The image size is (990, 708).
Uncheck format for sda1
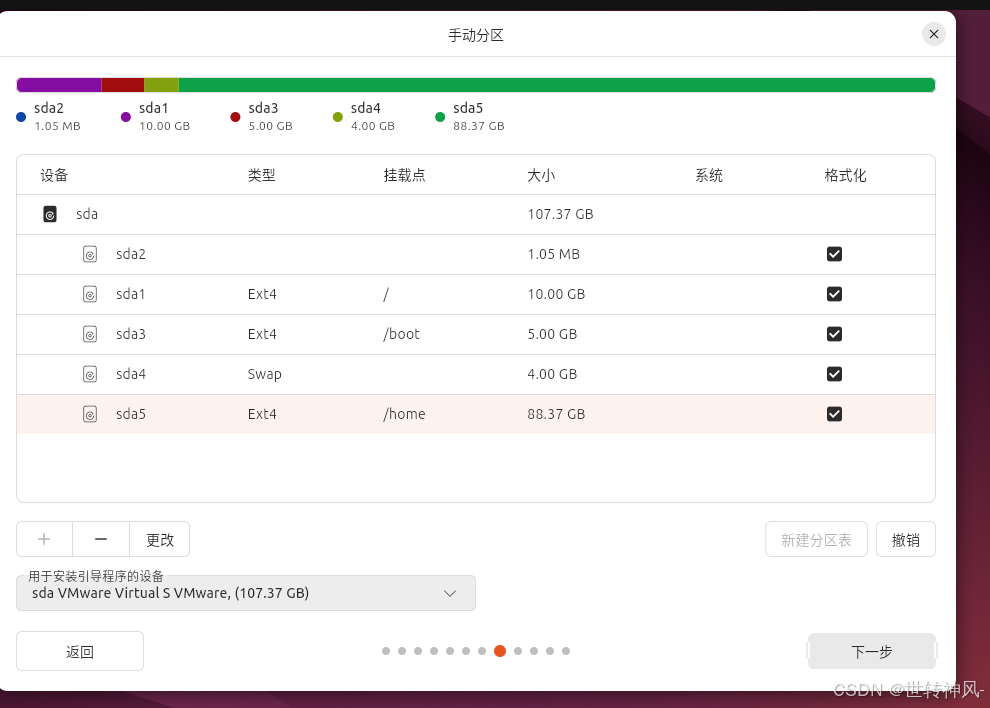pos(834,294)
